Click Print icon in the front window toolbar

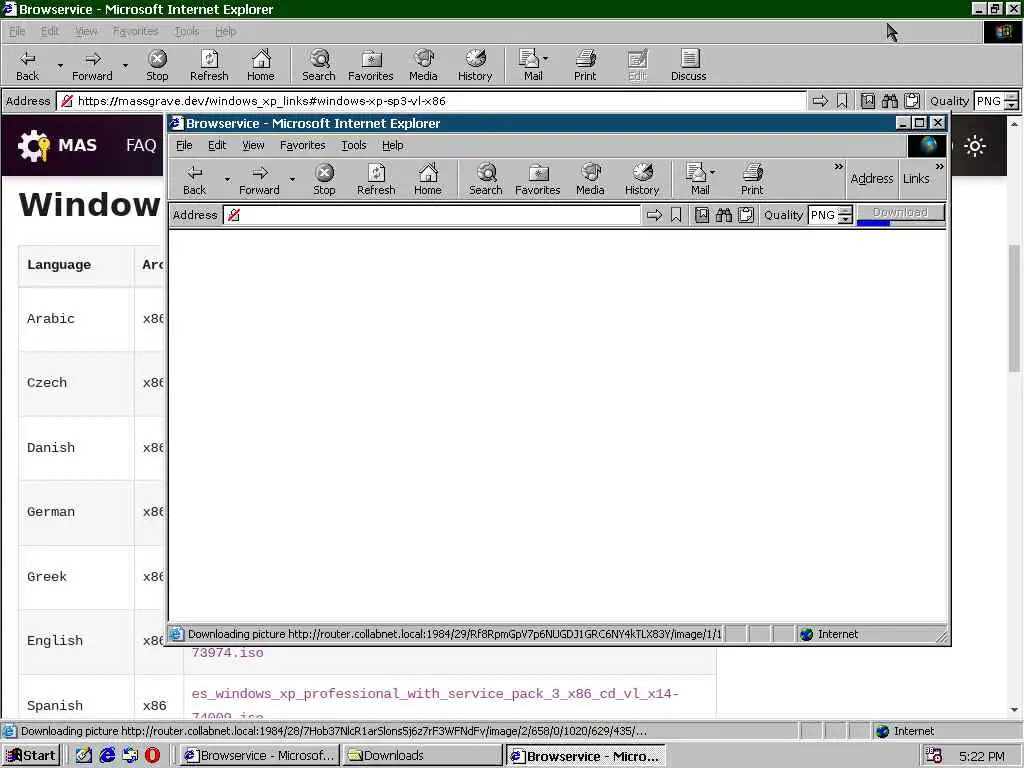752,180
